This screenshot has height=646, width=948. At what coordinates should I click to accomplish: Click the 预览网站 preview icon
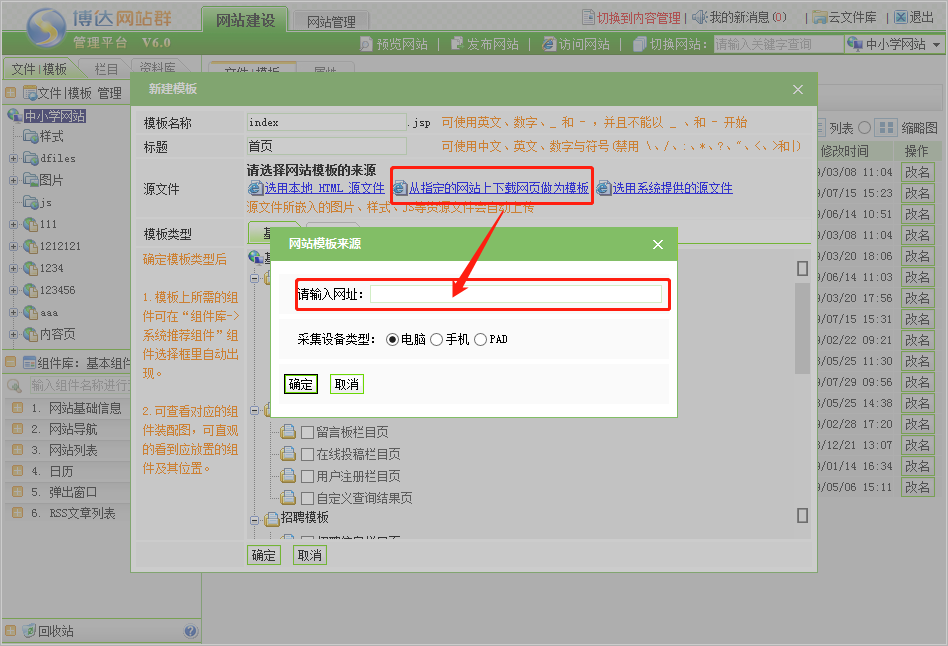[x=367, y=45]
